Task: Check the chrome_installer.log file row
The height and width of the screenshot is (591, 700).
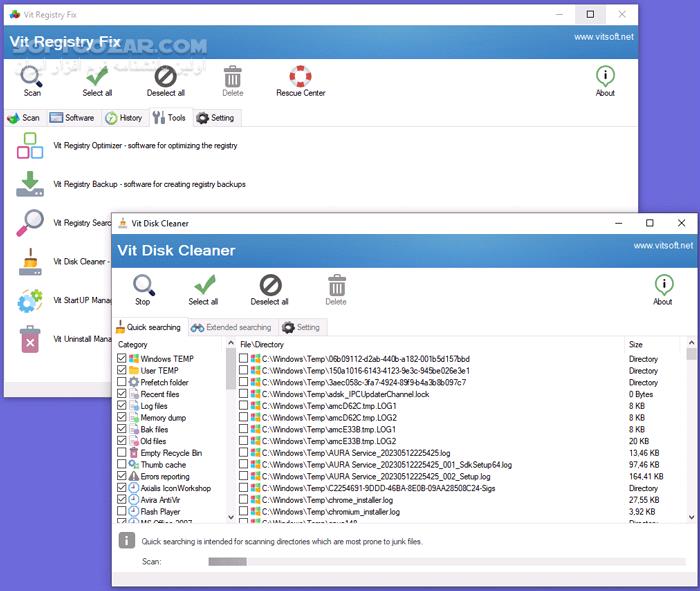Action: (243, 499)
